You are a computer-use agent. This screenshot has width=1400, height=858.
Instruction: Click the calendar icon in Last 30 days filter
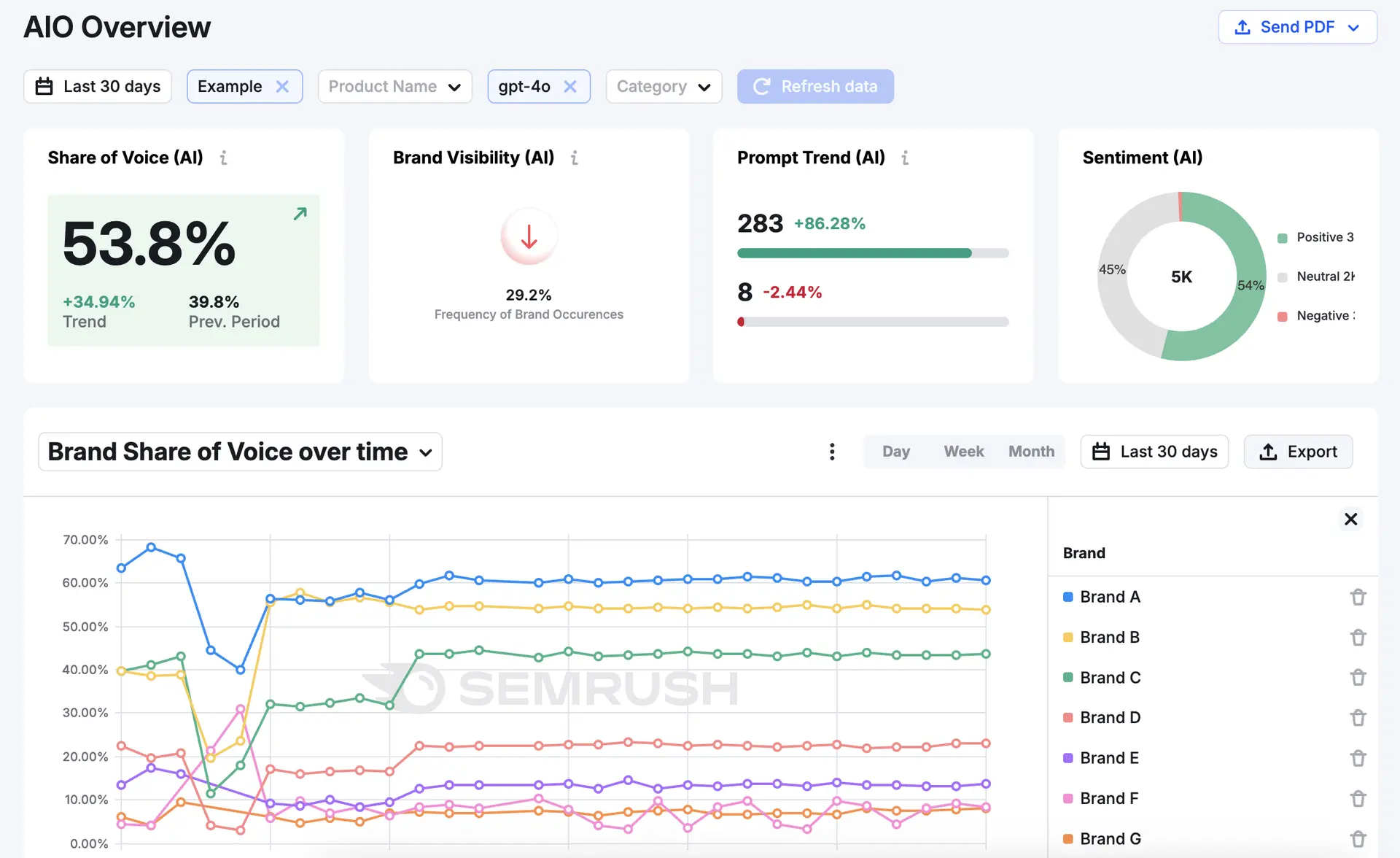(44, 86)
